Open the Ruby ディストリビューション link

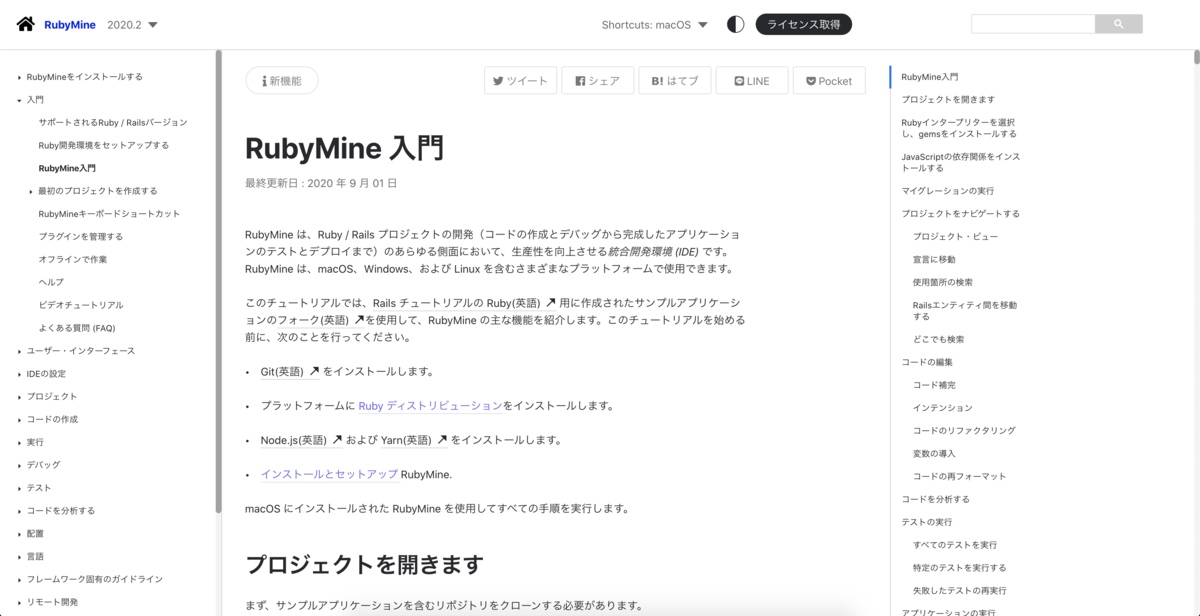click(x=430, y=406)
